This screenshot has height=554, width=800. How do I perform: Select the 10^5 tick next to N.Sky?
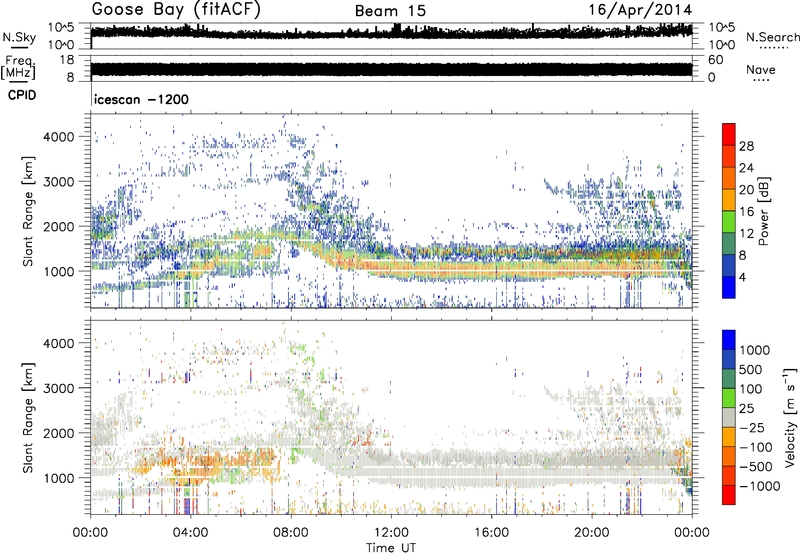61,28
